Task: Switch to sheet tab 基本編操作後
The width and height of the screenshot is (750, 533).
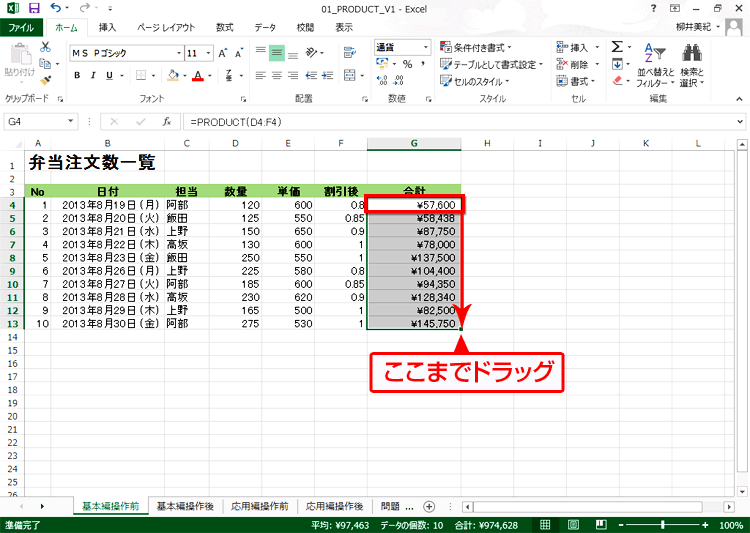Action: point(185,506)
